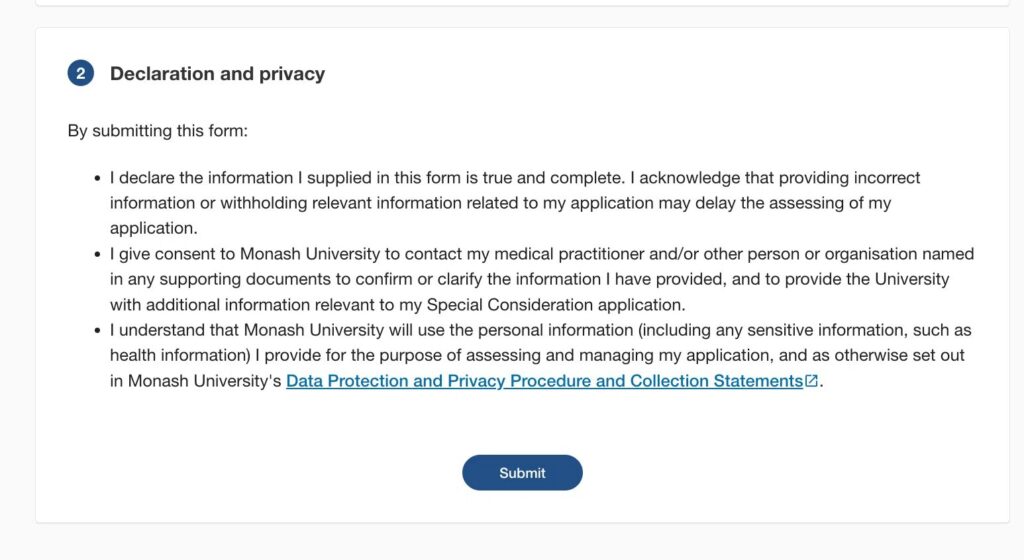The height and width of the screenshot is (560, 1024).
Task: Click the word 'application.' ending first bullet
Action: click(154, 228)
